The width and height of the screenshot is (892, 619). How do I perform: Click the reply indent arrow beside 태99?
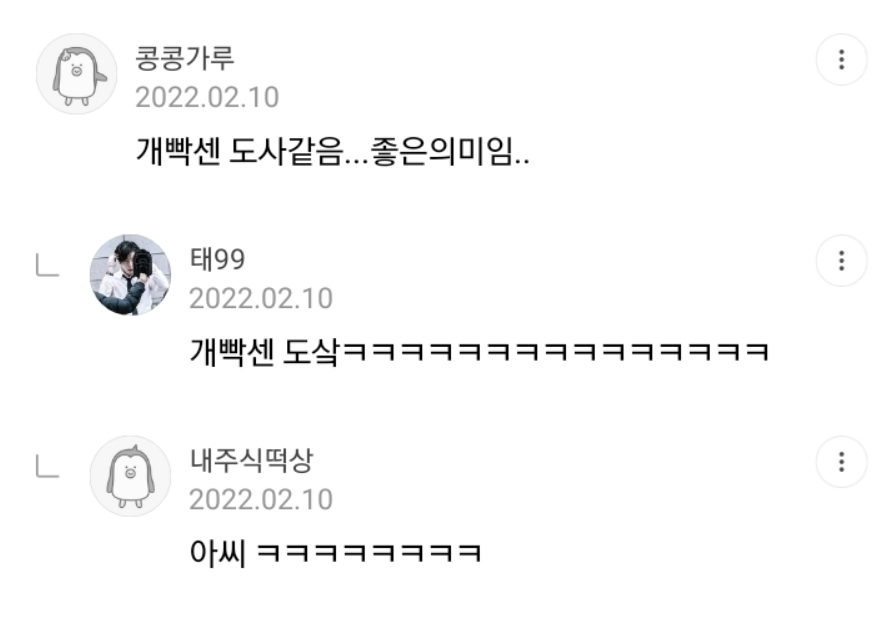click(x=48, y=266)
